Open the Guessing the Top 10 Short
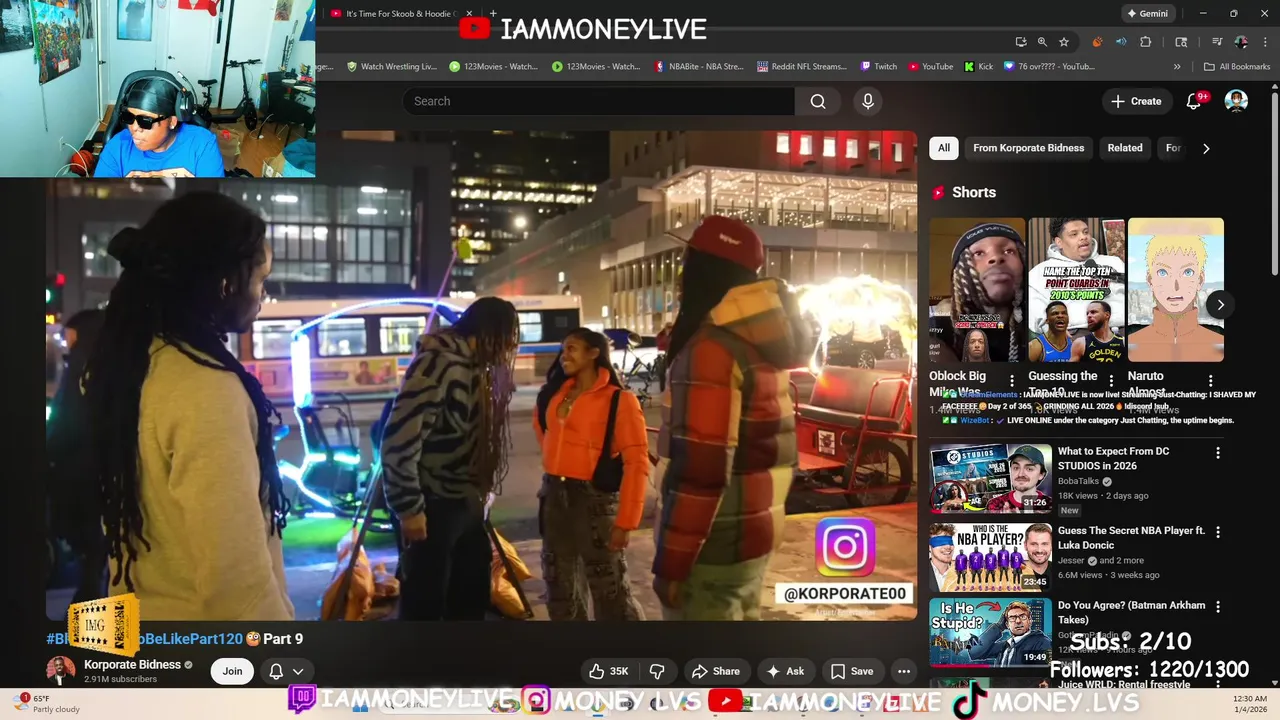Viewport: 1280px width, 720px height. (x=1077, y=290)
